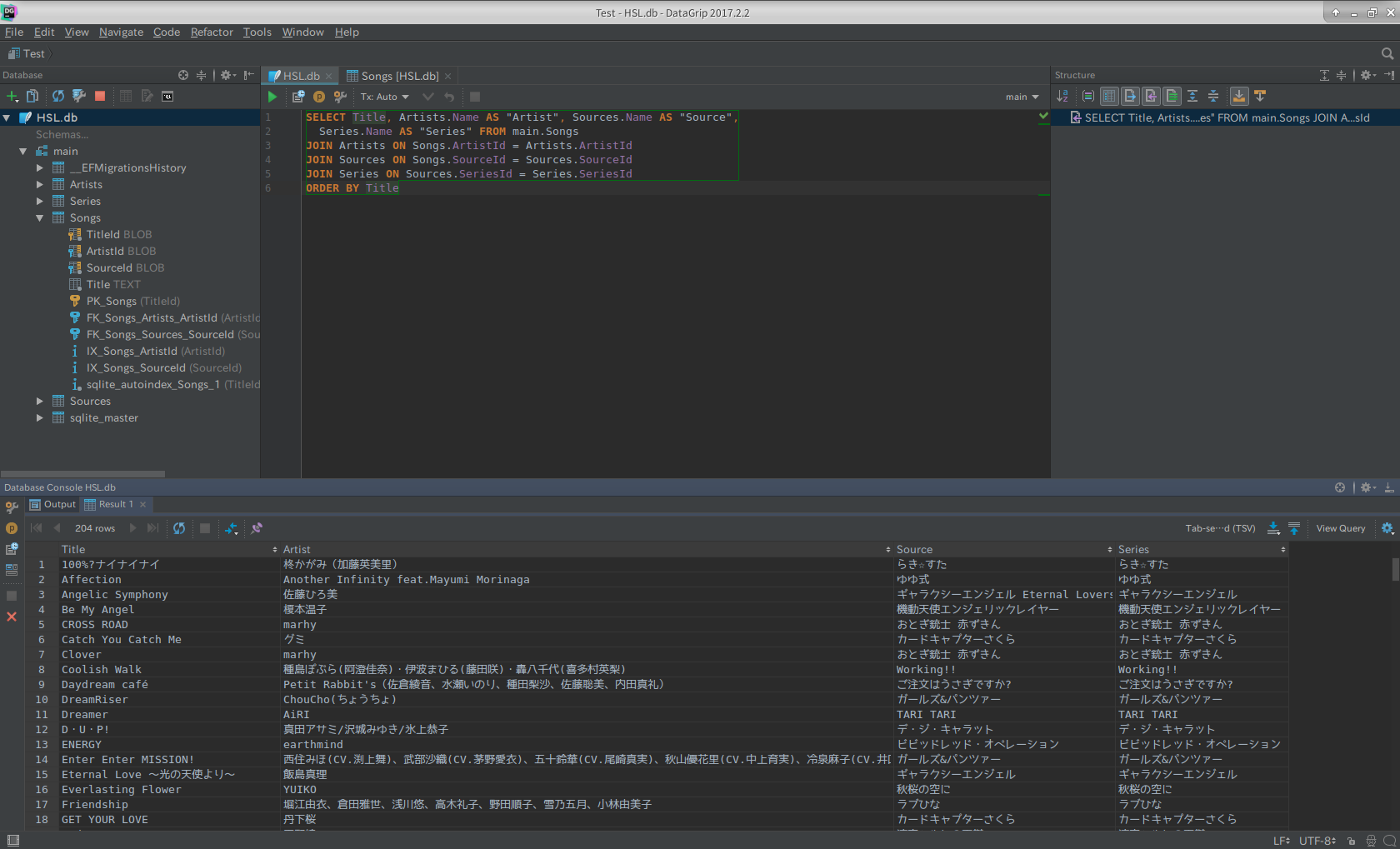The image size is (1400, 849).
Task: Click the red disconnect square in Database toolbar
Action: point(100,97)
